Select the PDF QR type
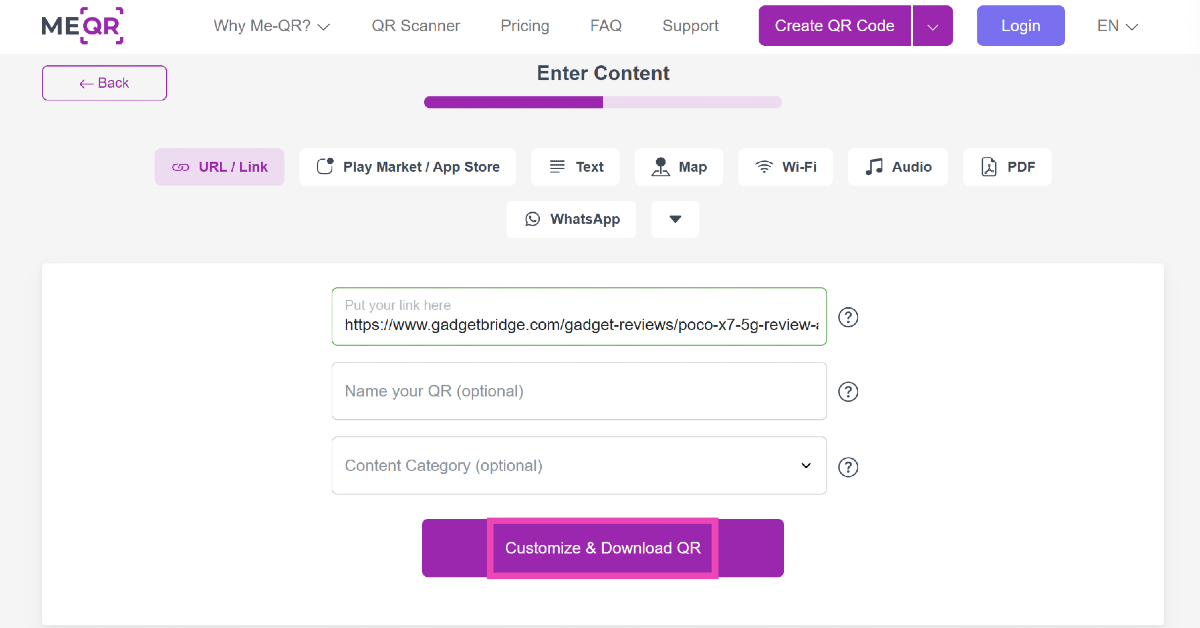The image size is (1200, 628). [x=1007, y=167]
